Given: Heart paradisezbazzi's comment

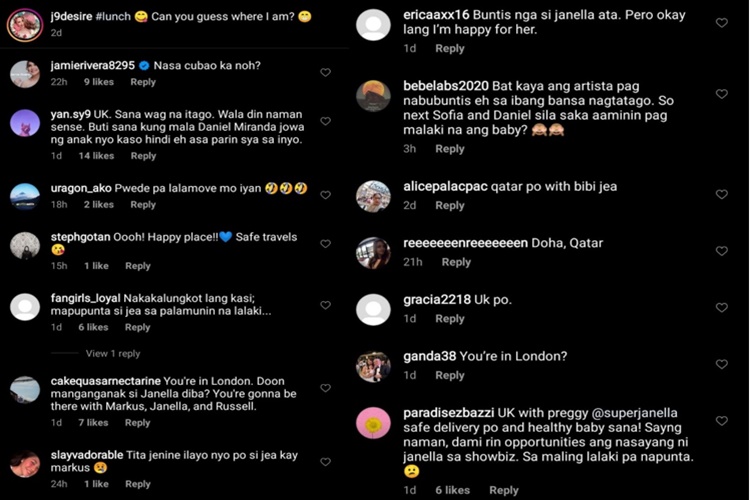Looking at the screenshot, I should [x=721, y=421].
